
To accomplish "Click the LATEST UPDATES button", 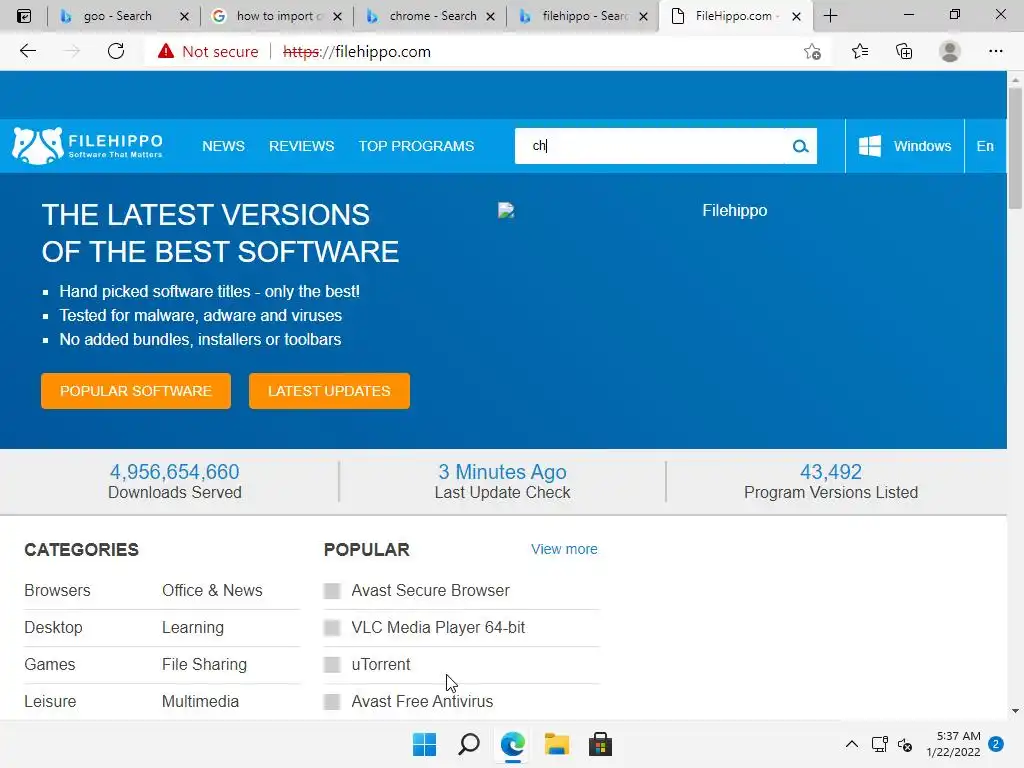I will point(329,391).
